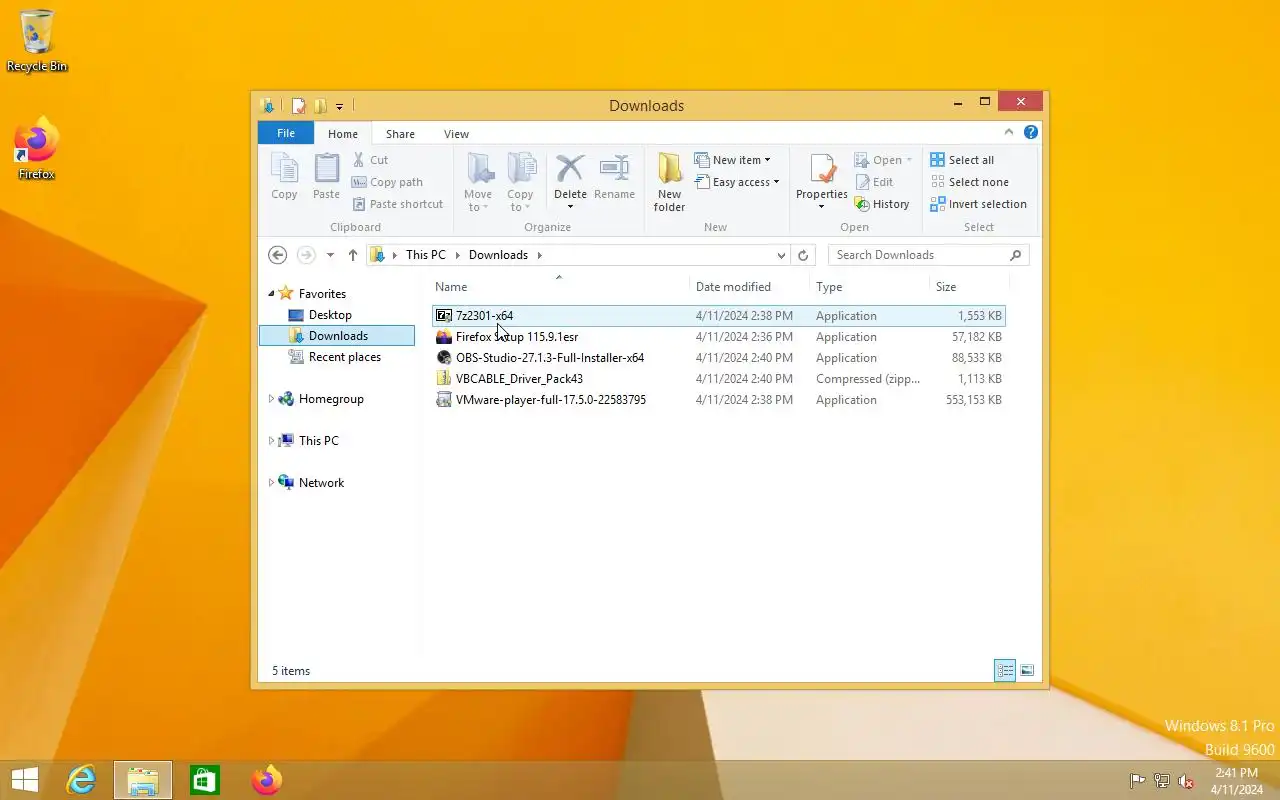Launch Firefox from the taskbar
The width and height of the screenshot is (1280, 800).
(267, 780)
